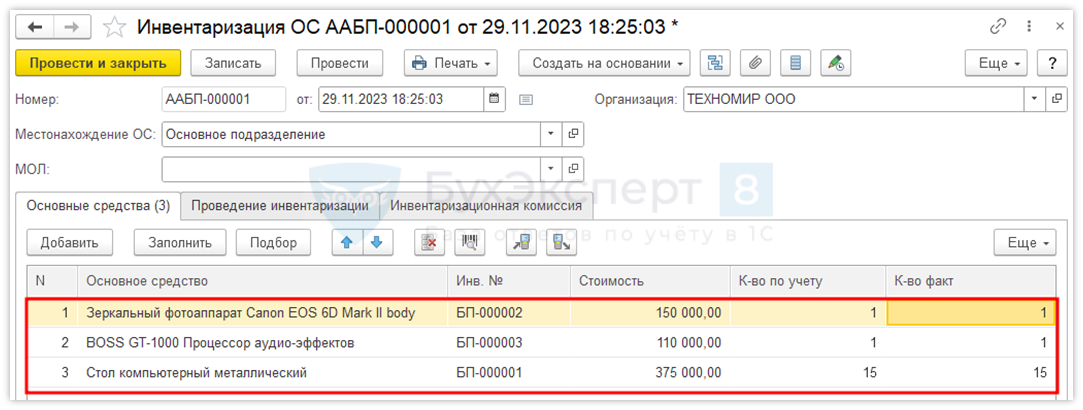Click the Записать button
Viewport: 1083px width, 410px height.
coord(233,63)
